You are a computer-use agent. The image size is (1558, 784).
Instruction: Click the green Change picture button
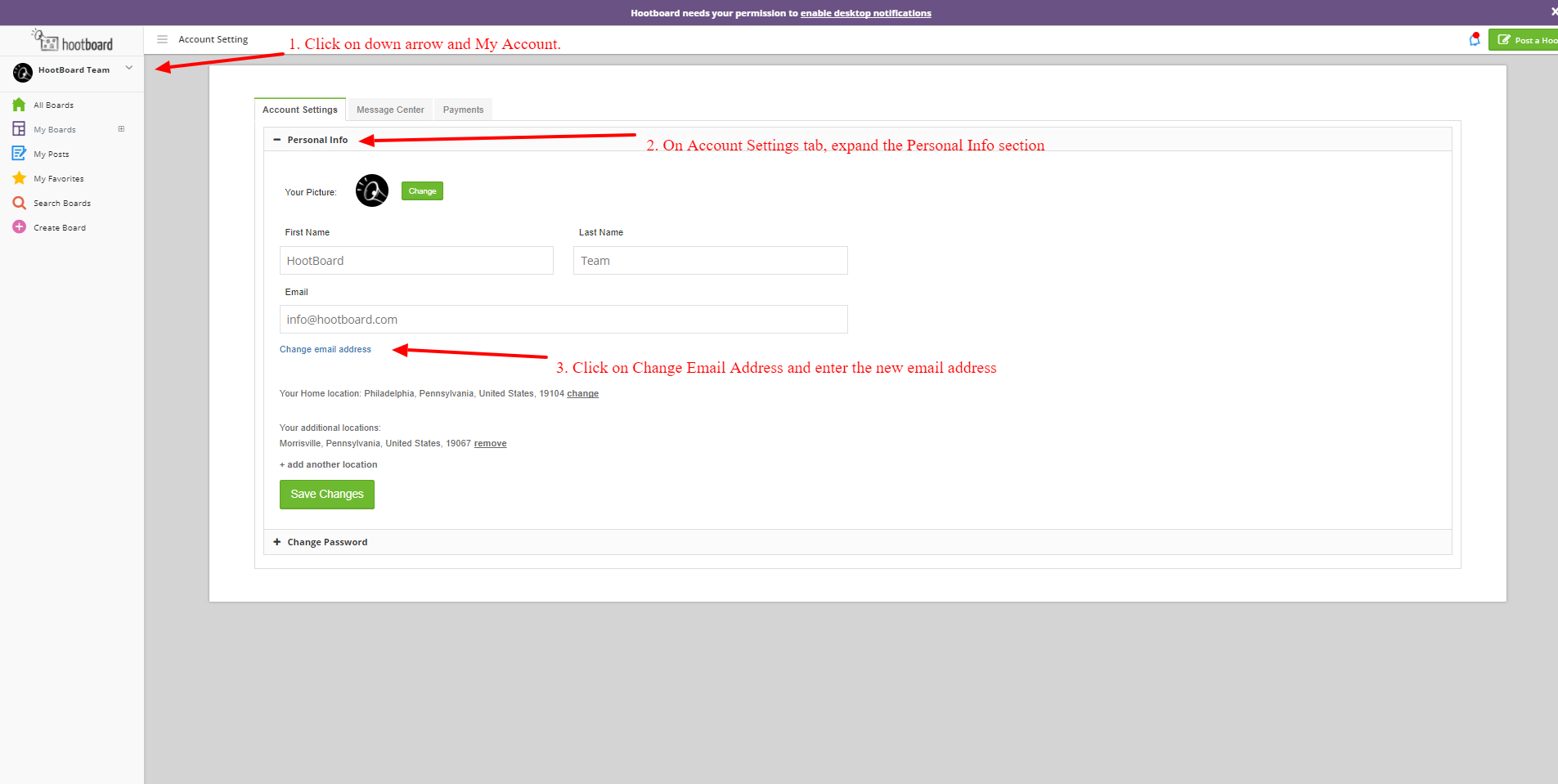click(x=422, y=191)
